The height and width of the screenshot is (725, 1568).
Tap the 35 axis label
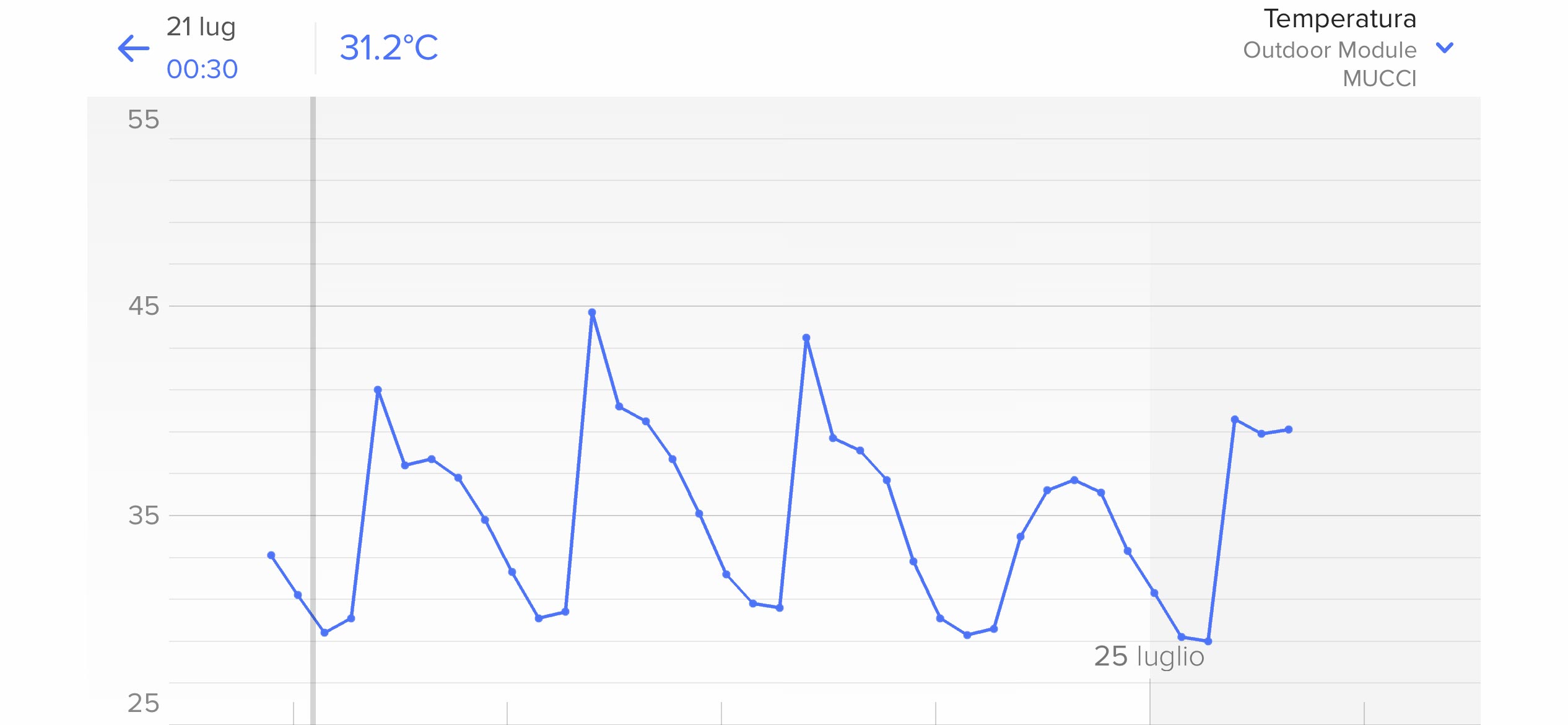(143, 516)
